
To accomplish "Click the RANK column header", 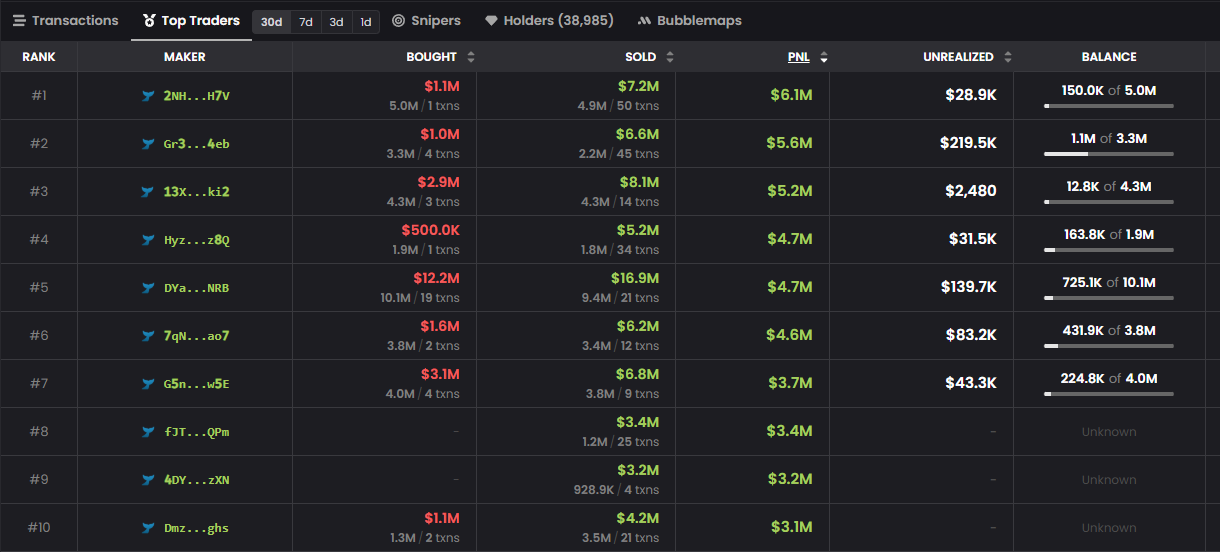I will (x=39, y=57).
